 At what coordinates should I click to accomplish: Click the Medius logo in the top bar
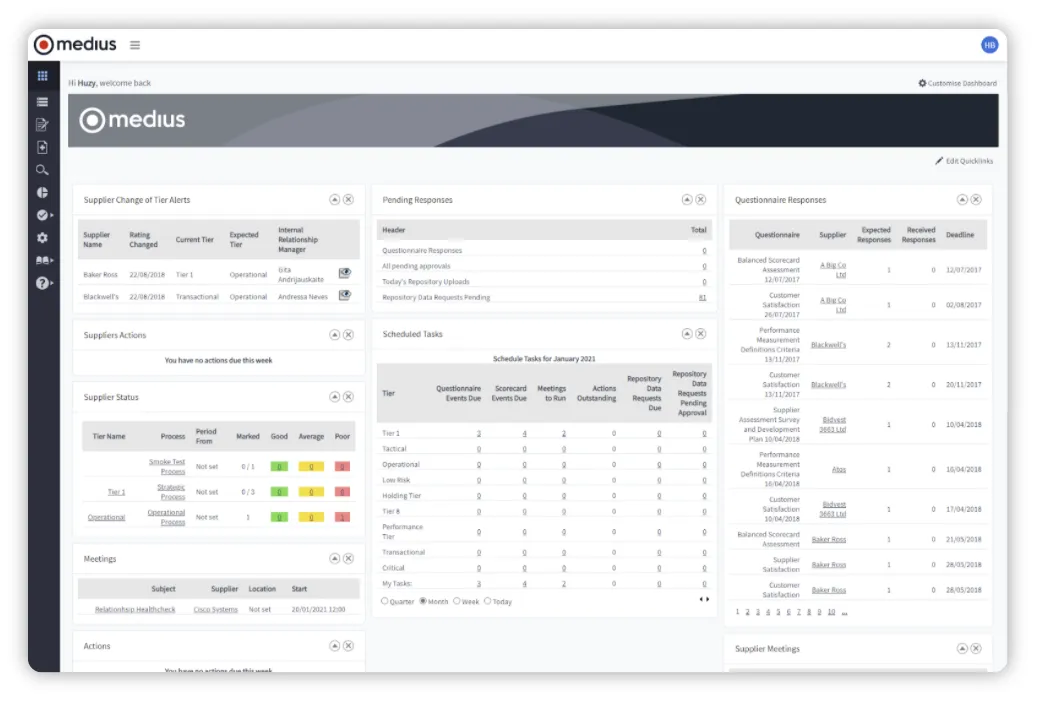coord(75,45)
